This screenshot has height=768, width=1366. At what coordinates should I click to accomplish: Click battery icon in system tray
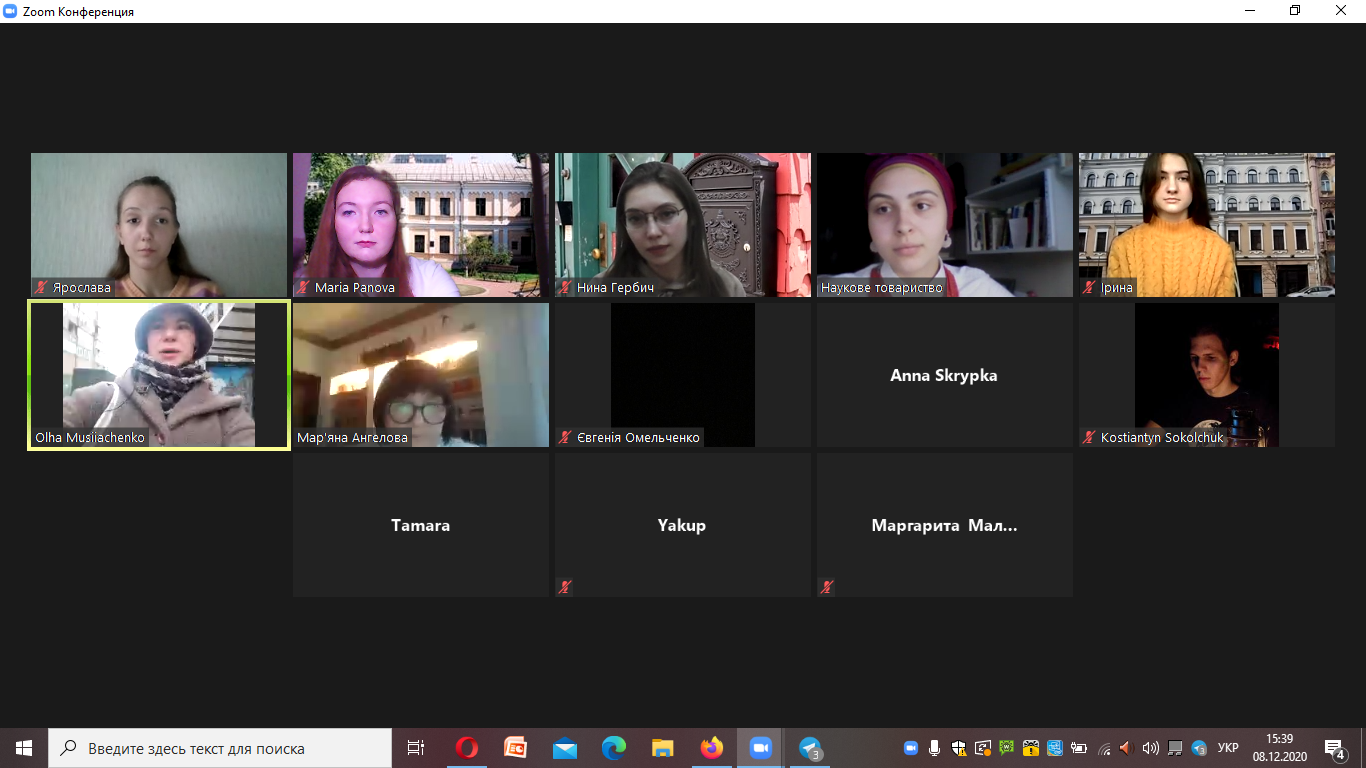click(x=1079, y=748)
